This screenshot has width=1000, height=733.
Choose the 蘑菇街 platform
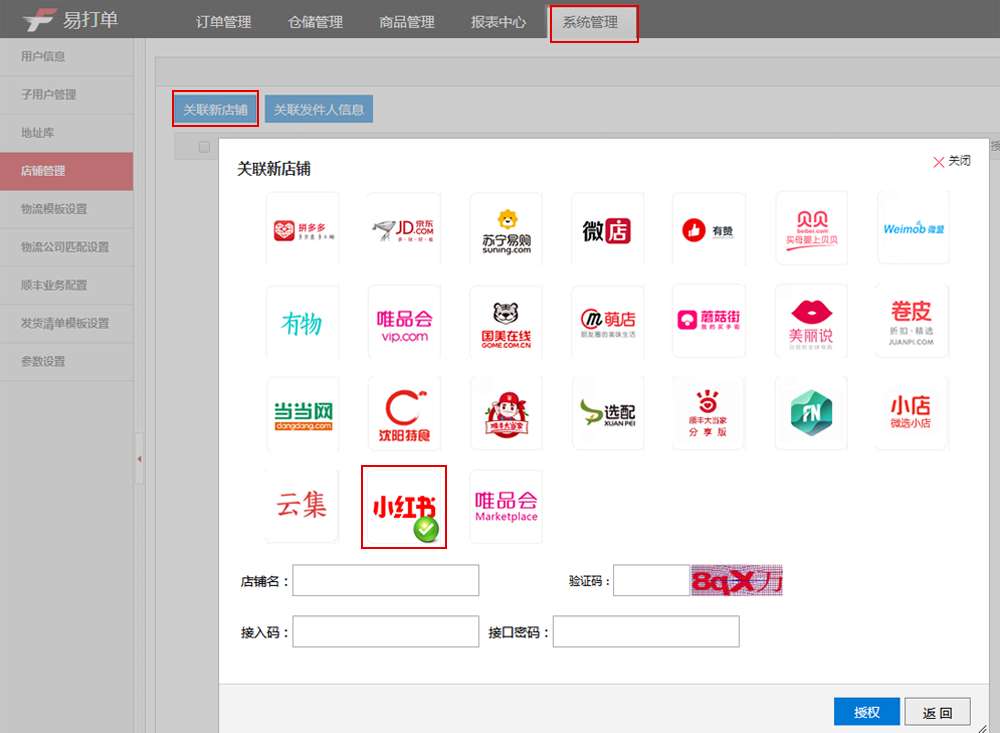[709, 321]
